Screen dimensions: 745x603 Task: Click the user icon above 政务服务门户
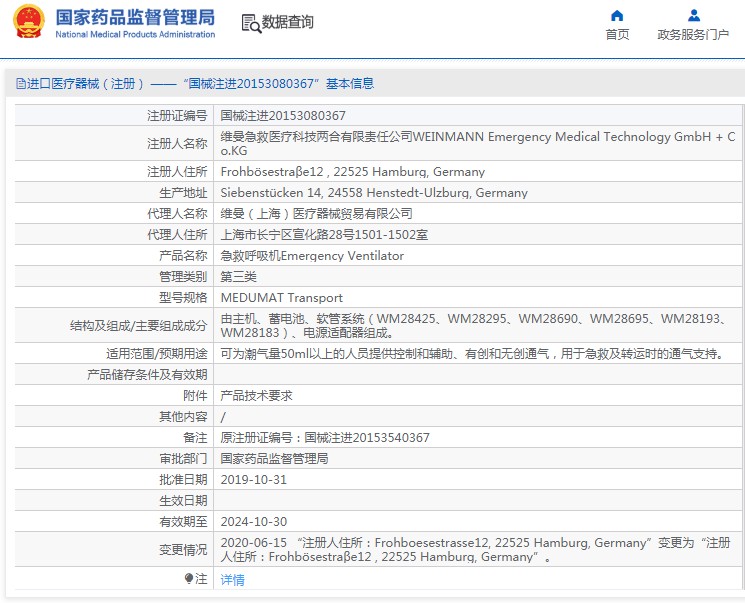[x=693, y=15]
